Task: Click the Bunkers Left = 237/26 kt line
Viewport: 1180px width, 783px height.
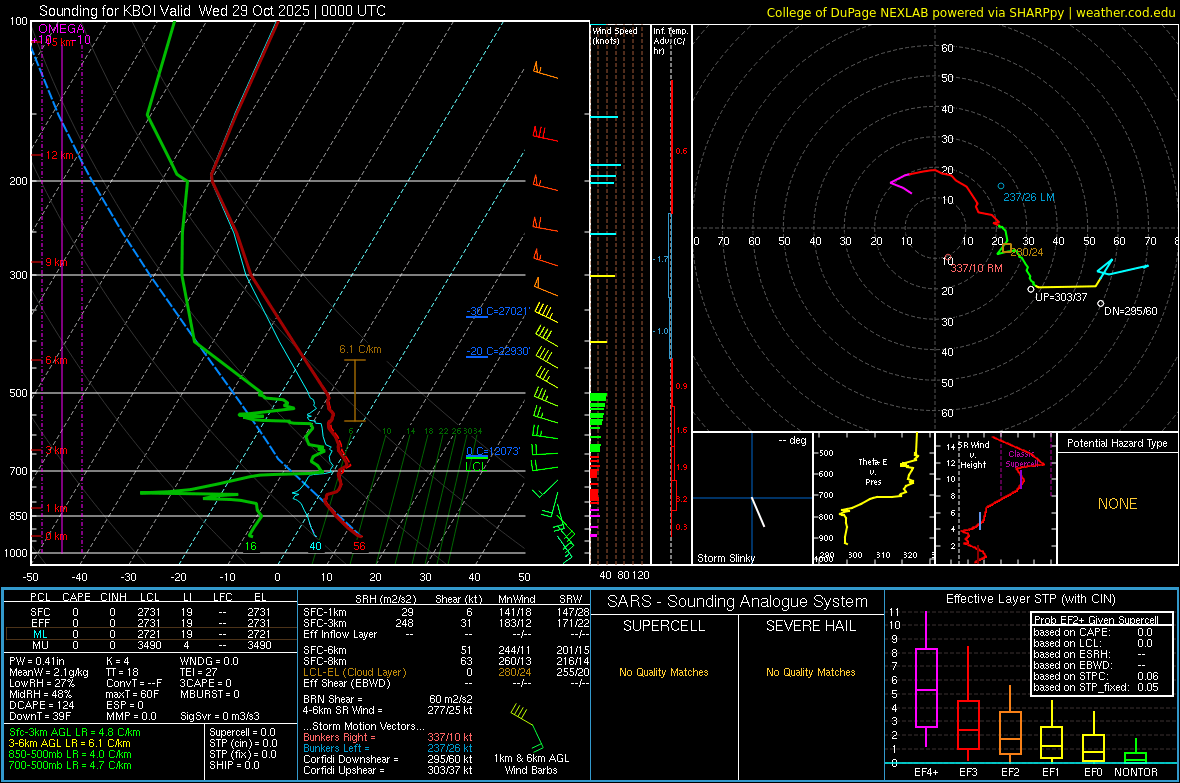Action: coord(388,748)
